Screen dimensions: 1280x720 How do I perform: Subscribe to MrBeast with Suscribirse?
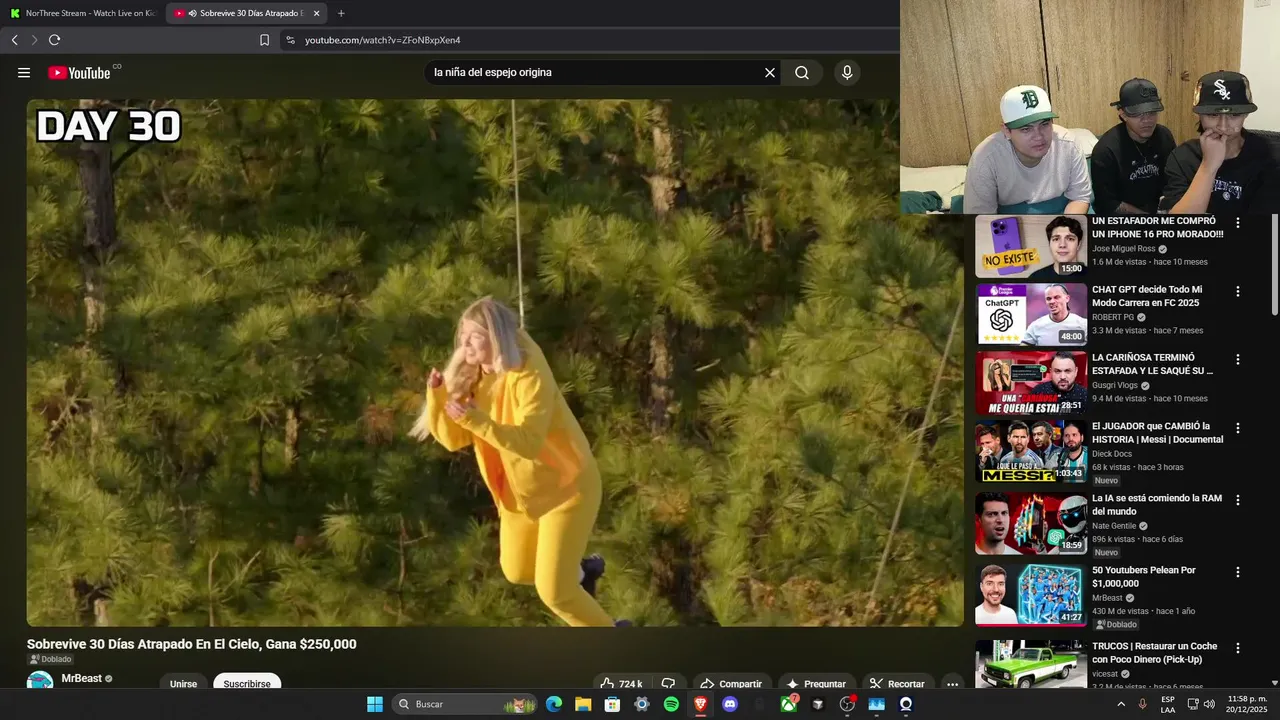coord(247,684)
